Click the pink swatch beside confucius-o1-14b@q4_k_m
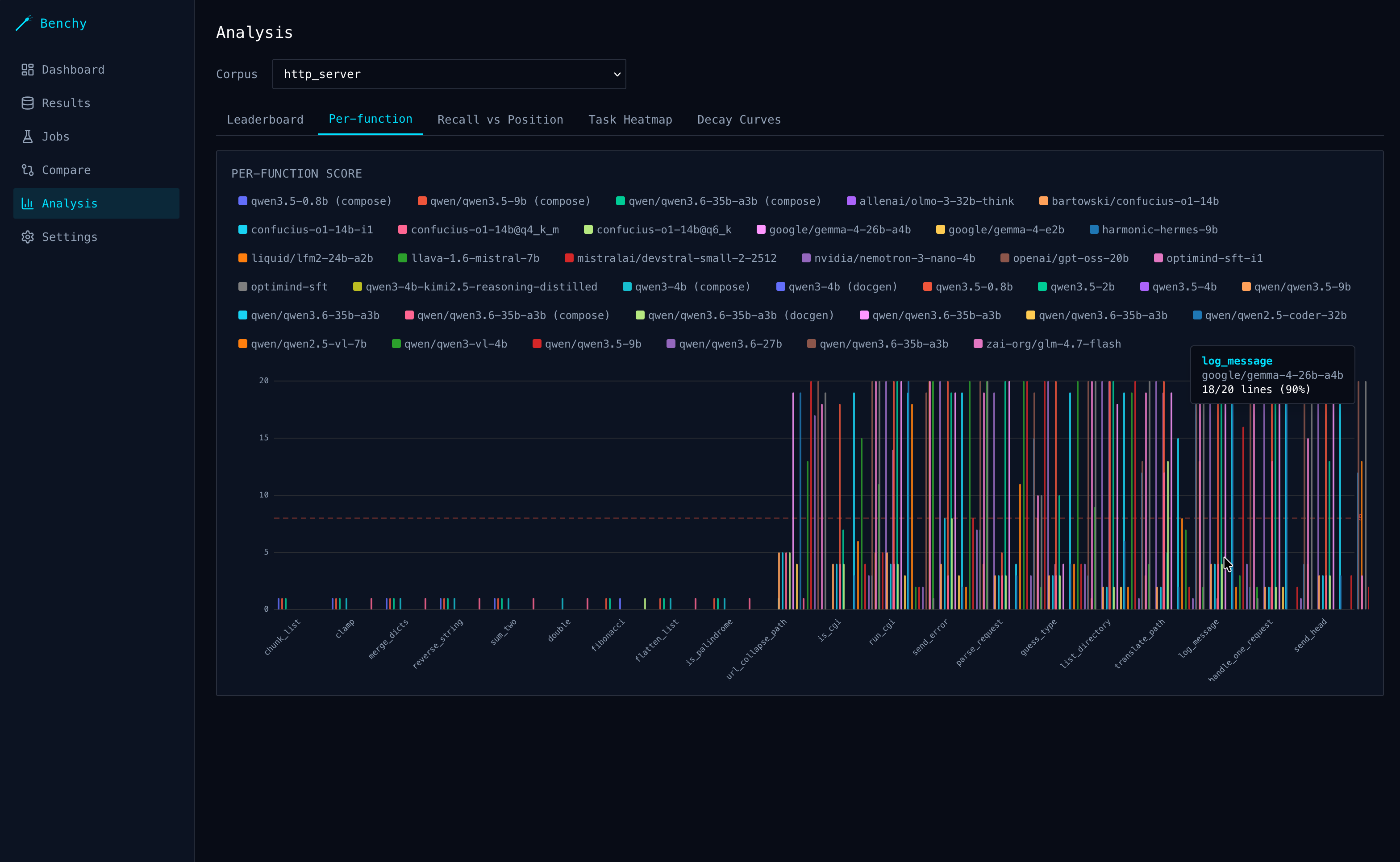The width and height of the screenshot is (1400, 862). tap(403, 230)
